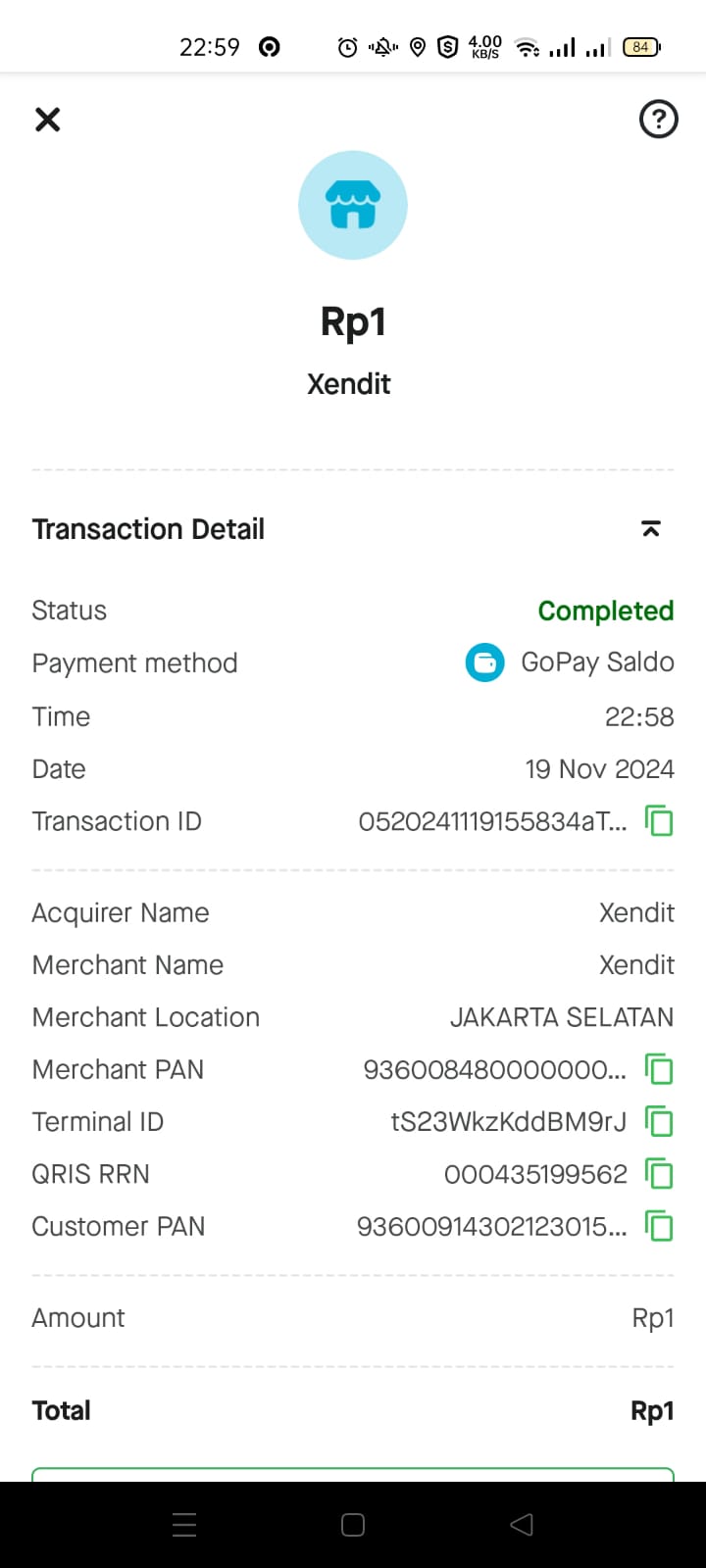Collapse the Transaction Detail section
The width and height of the screenshot is (706, 1568).
click(x=650, y=529)
